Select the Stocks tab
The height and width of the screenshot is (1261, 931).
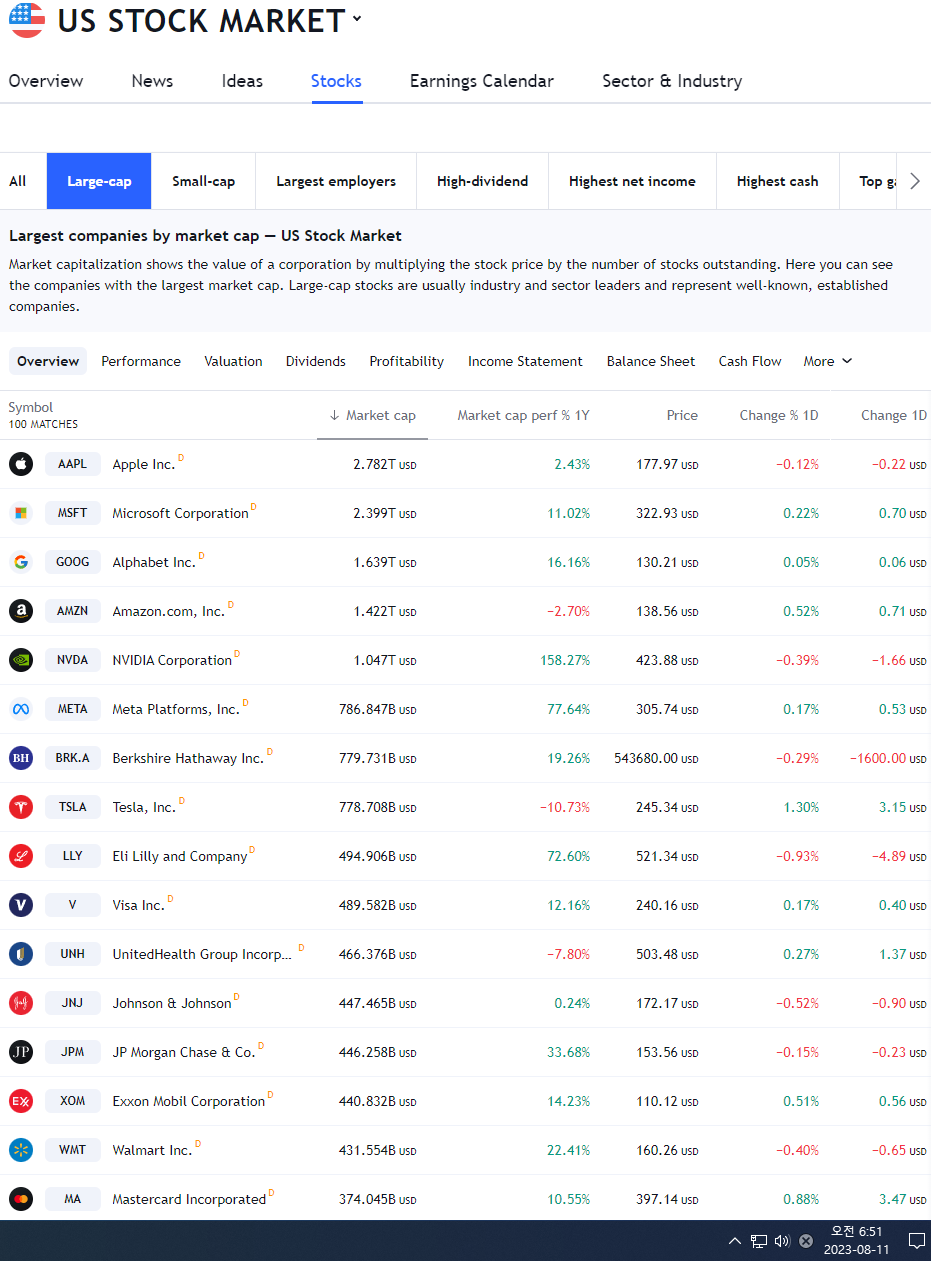click(x=336, y=81)
